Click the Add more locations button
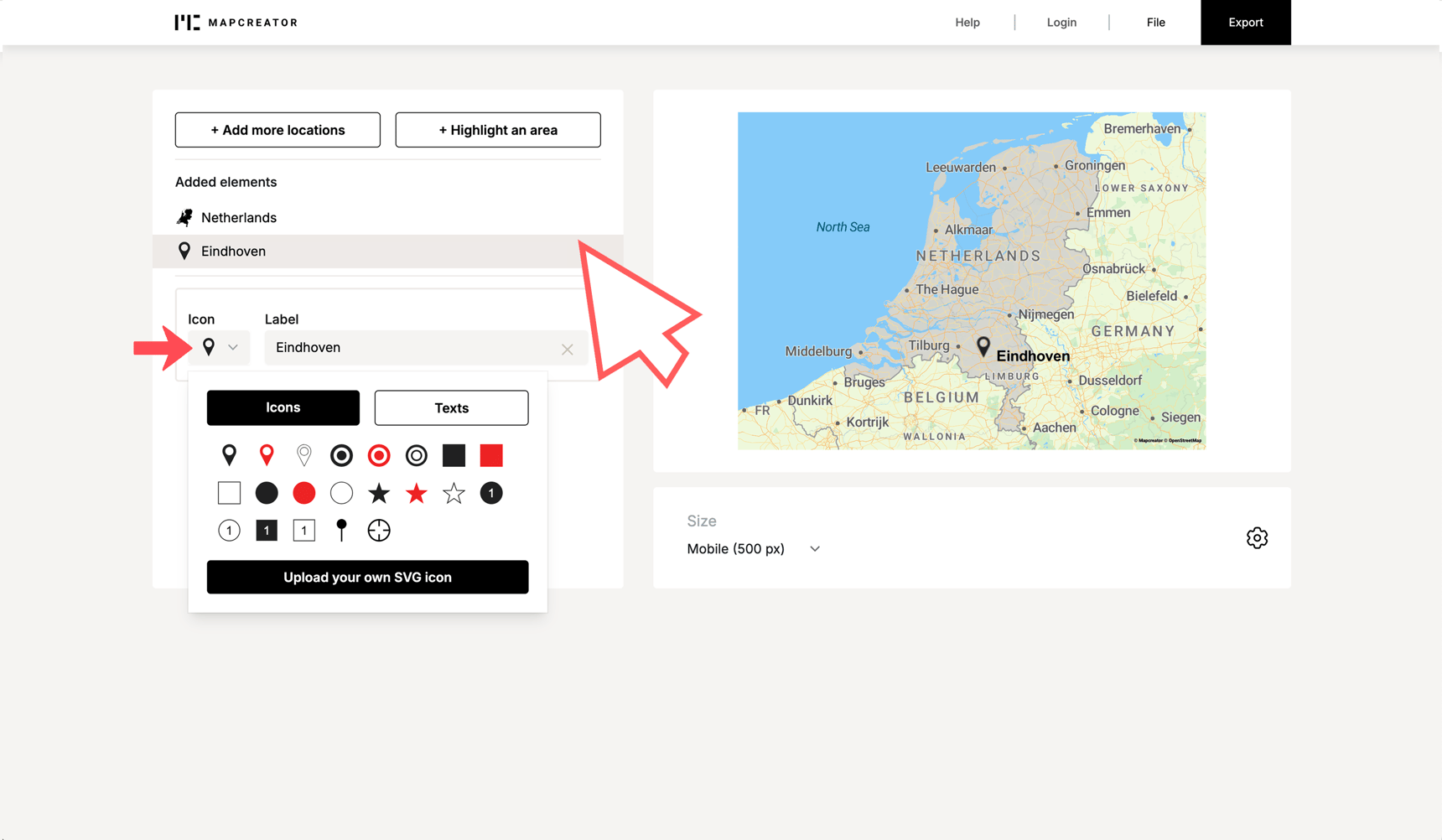Screen dimensions: 1442x840 [278, 130]
